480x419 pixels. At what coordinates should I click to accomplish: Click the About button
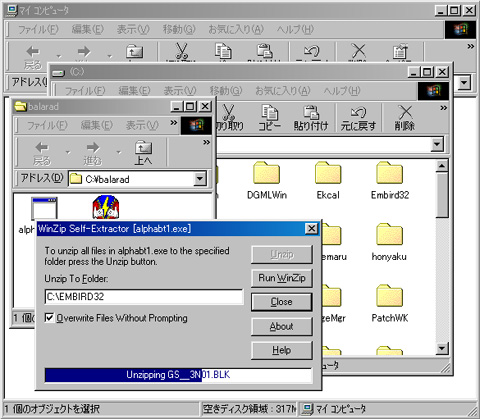pos(282,326)
